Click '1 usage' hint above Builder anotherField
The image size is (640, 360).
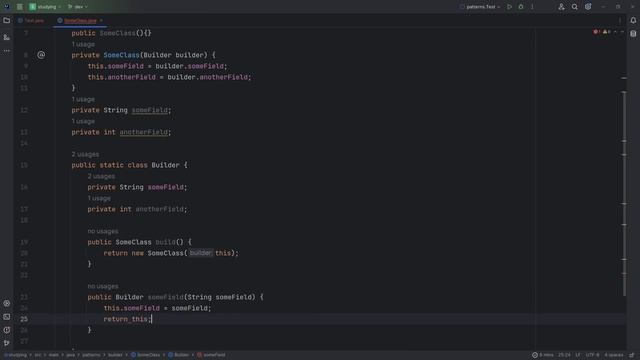(x=99, y=198)
